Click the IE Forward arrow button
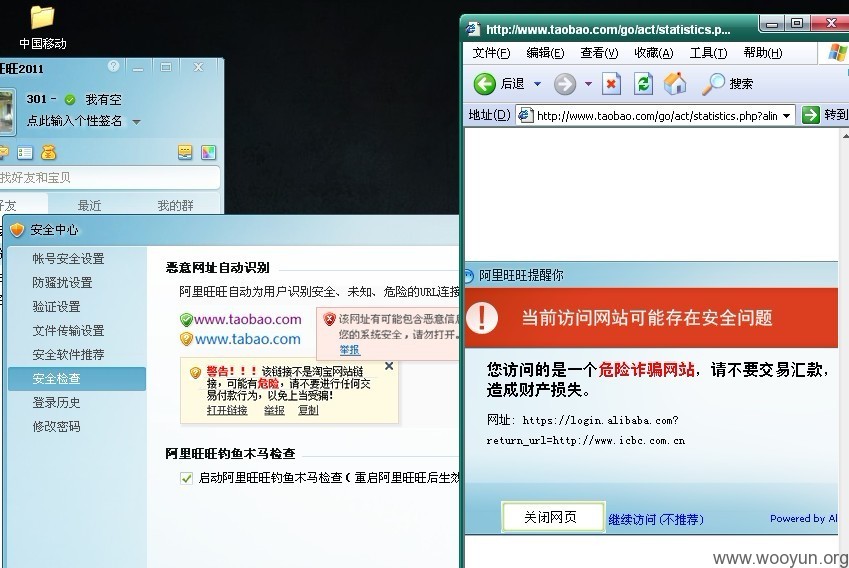 [565, 84]
